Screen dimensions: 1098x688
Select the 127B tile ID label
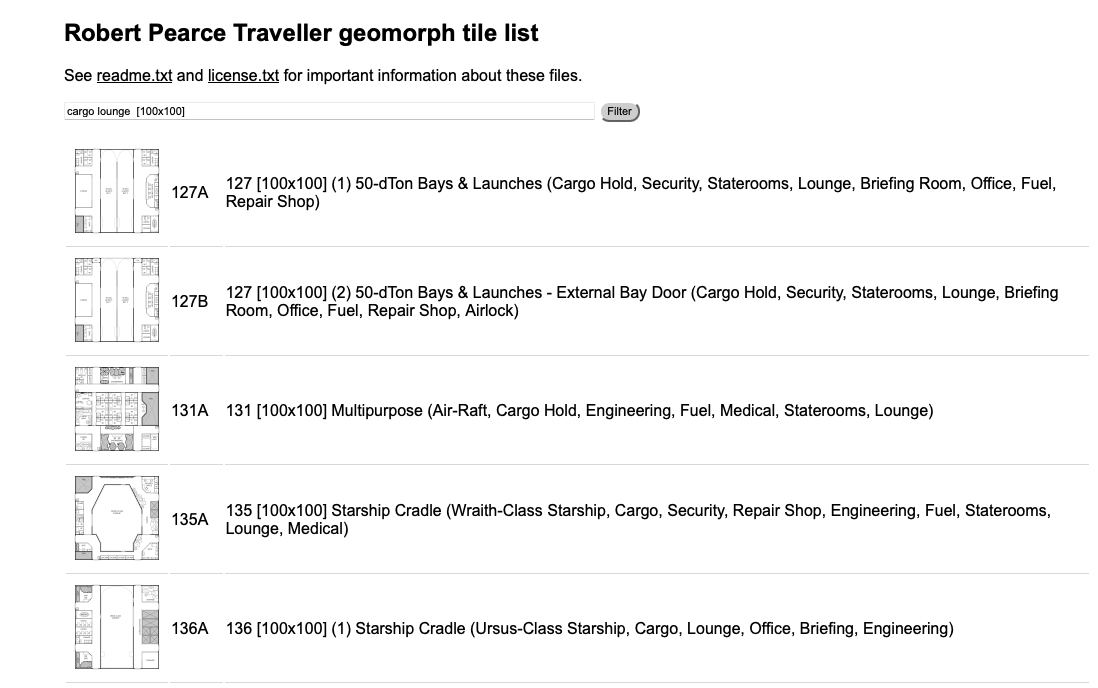190,301
